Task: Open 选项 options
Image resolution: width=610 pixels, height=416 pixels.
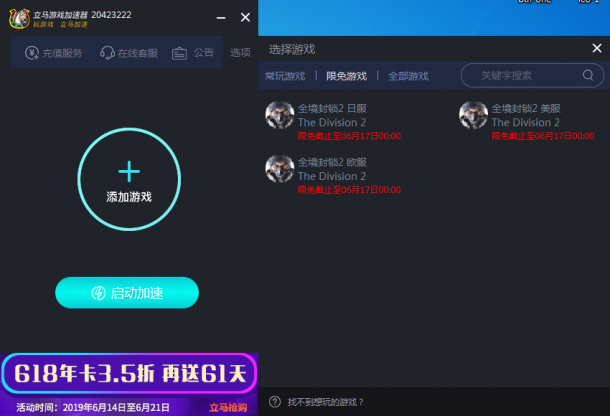Action: pos(240,53)
